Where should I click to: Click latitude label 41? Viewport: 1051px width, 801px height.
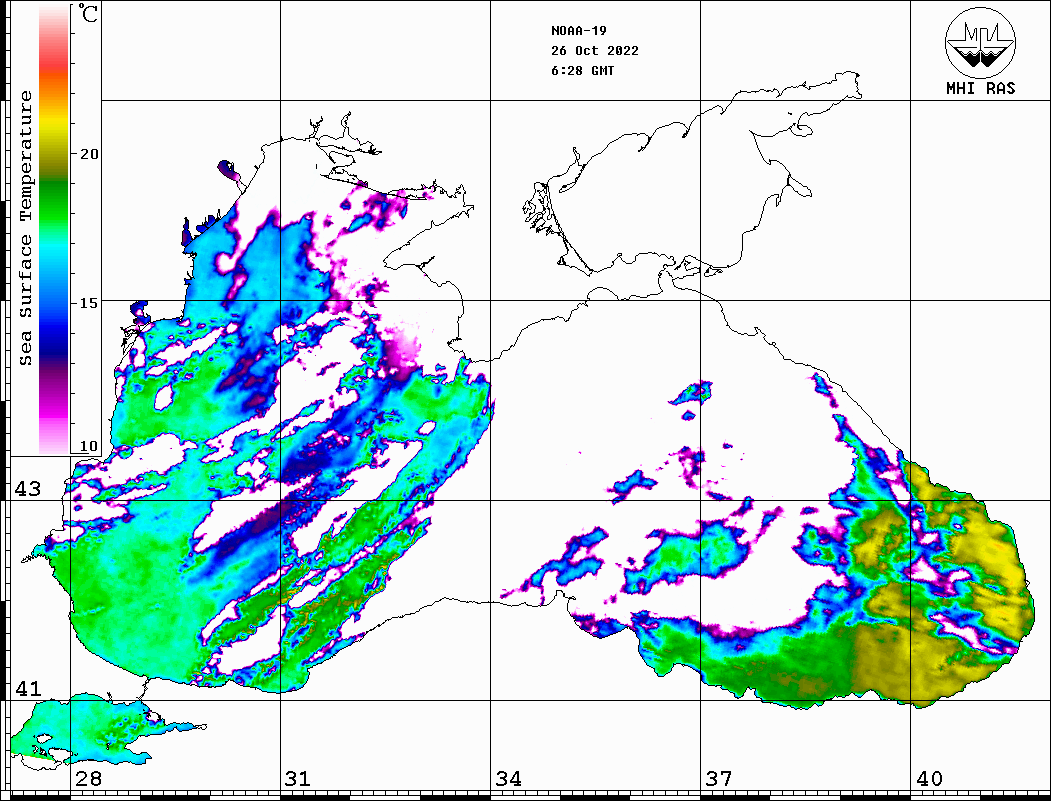27,689
